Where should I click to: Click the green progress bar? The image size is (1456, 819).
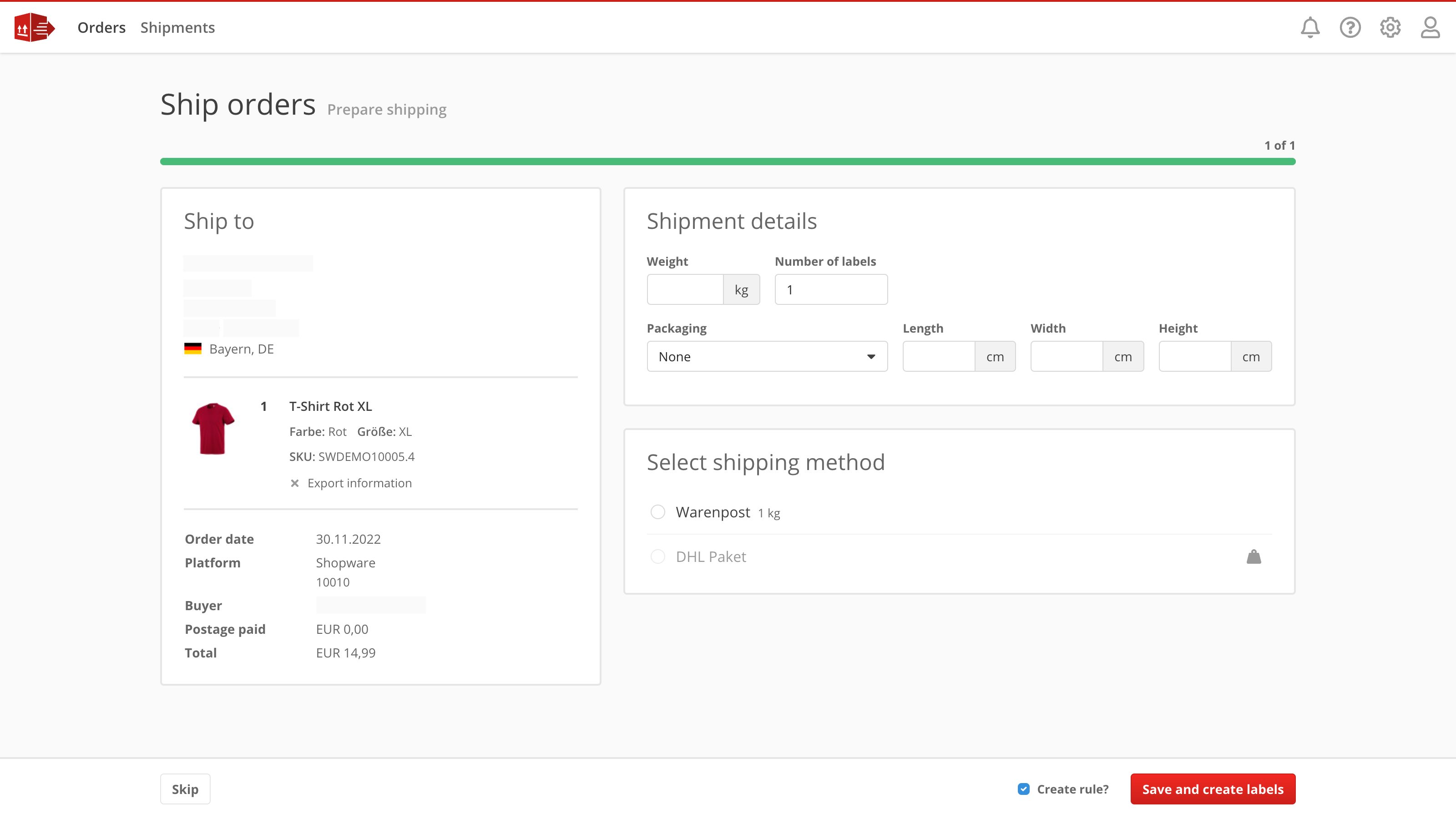coord(728,162)
